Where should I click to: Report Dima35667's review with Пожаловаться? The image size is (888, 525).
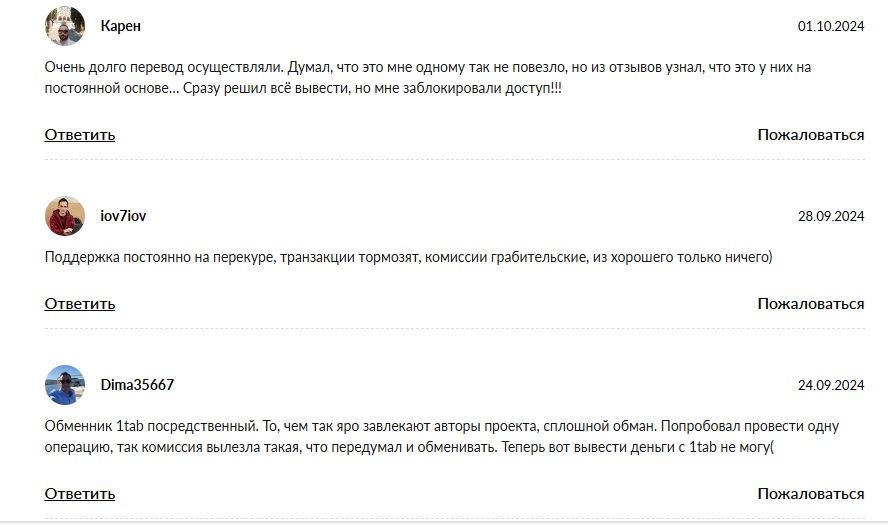[811, 493]
